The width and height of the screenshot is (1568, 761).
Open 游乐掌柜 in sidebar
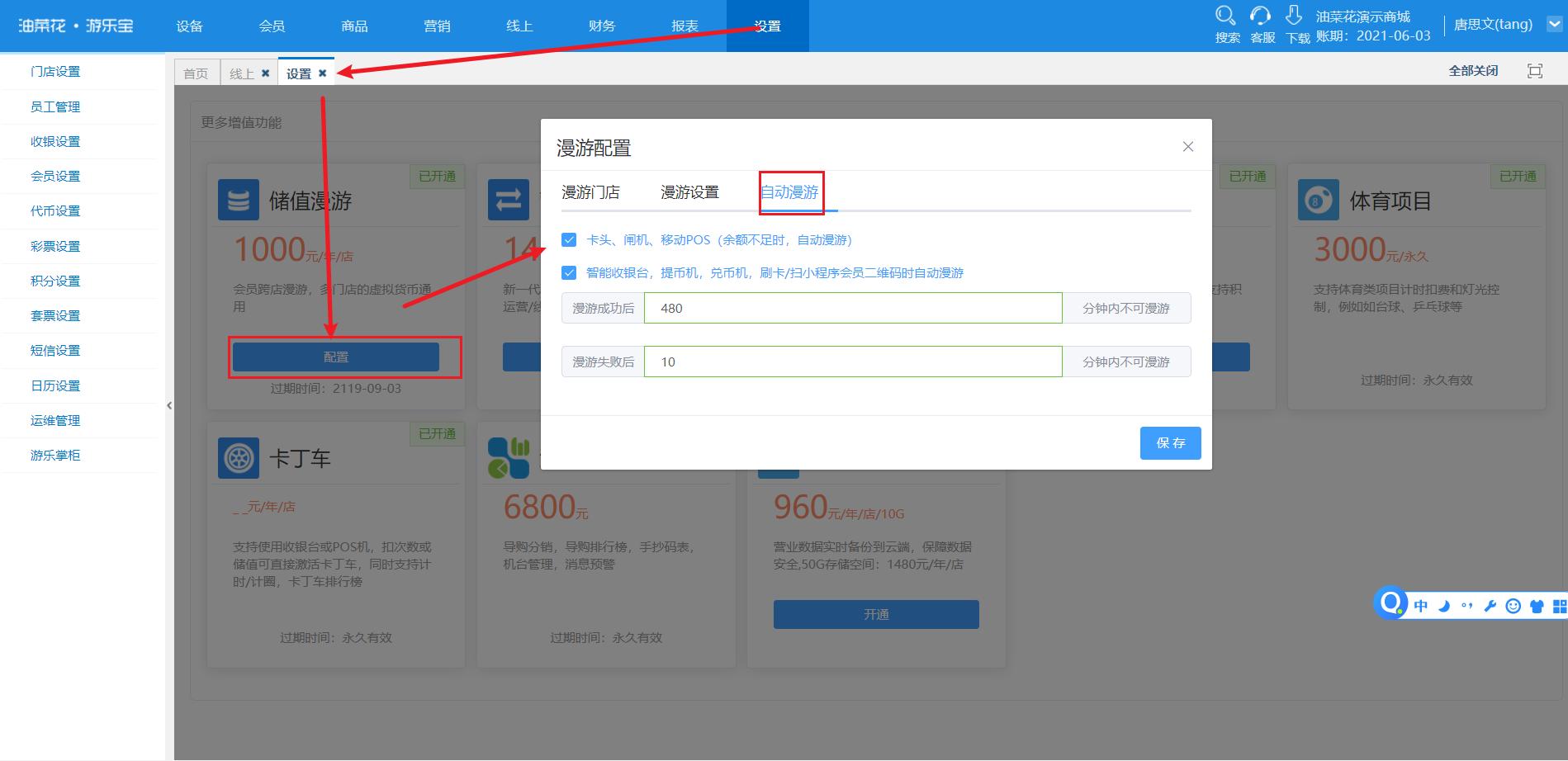(x=55, y=455)
